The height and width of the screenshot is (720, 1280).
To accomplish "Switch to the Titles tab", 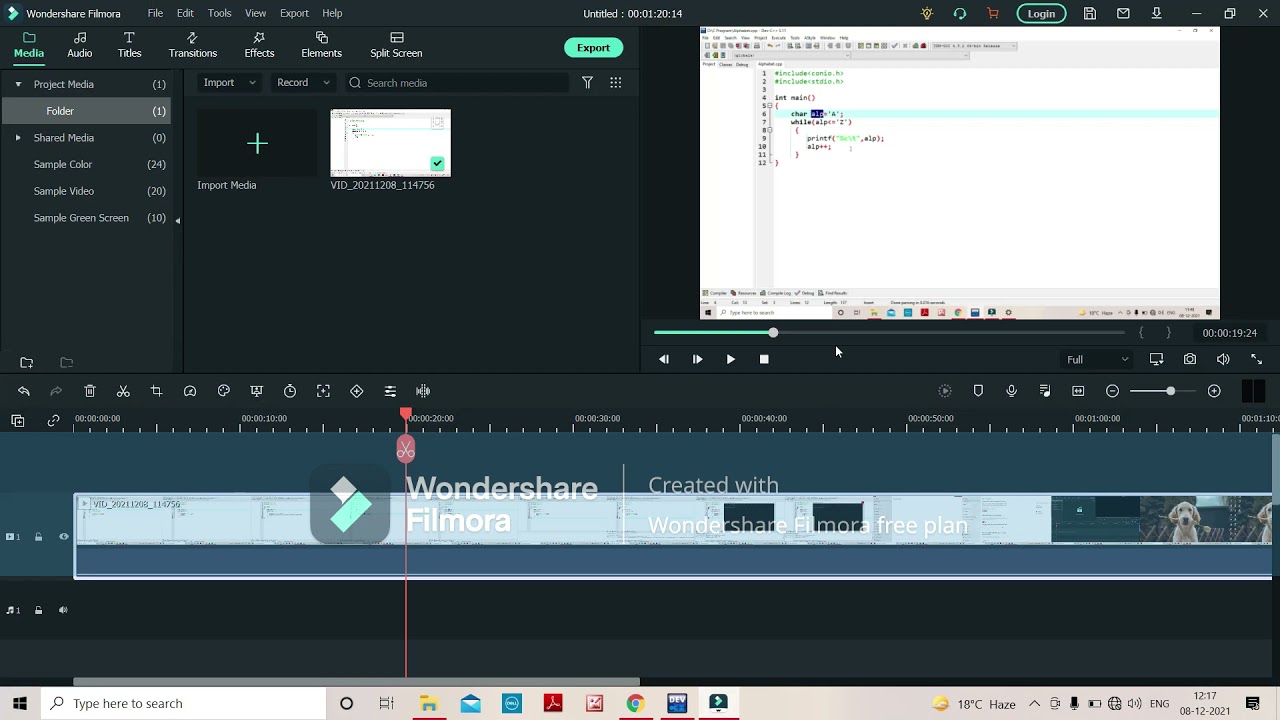I will click(129, 45).
